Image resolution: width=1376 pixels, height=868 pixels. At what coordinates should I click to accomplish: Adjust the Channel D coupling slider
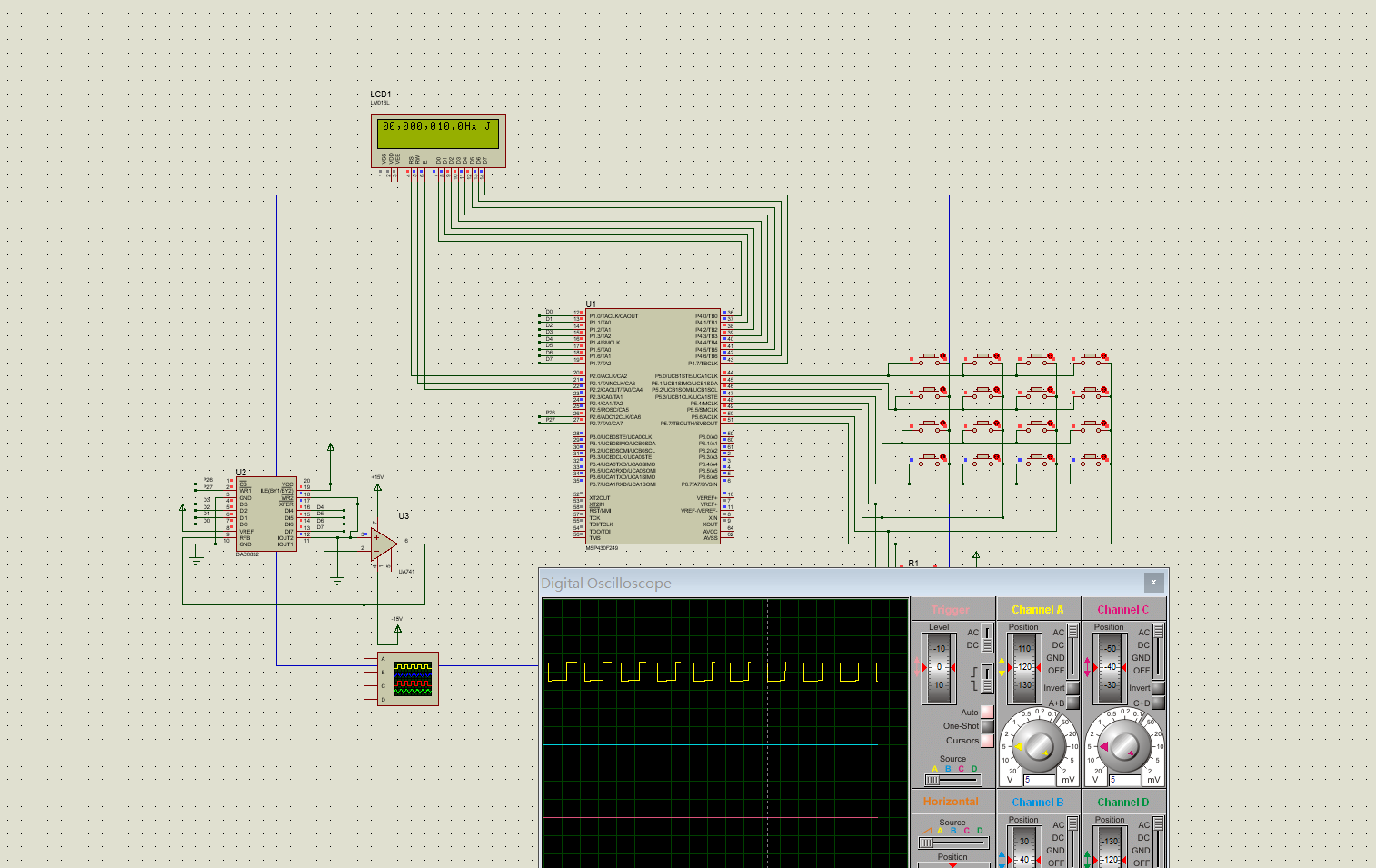[1158, 842]
